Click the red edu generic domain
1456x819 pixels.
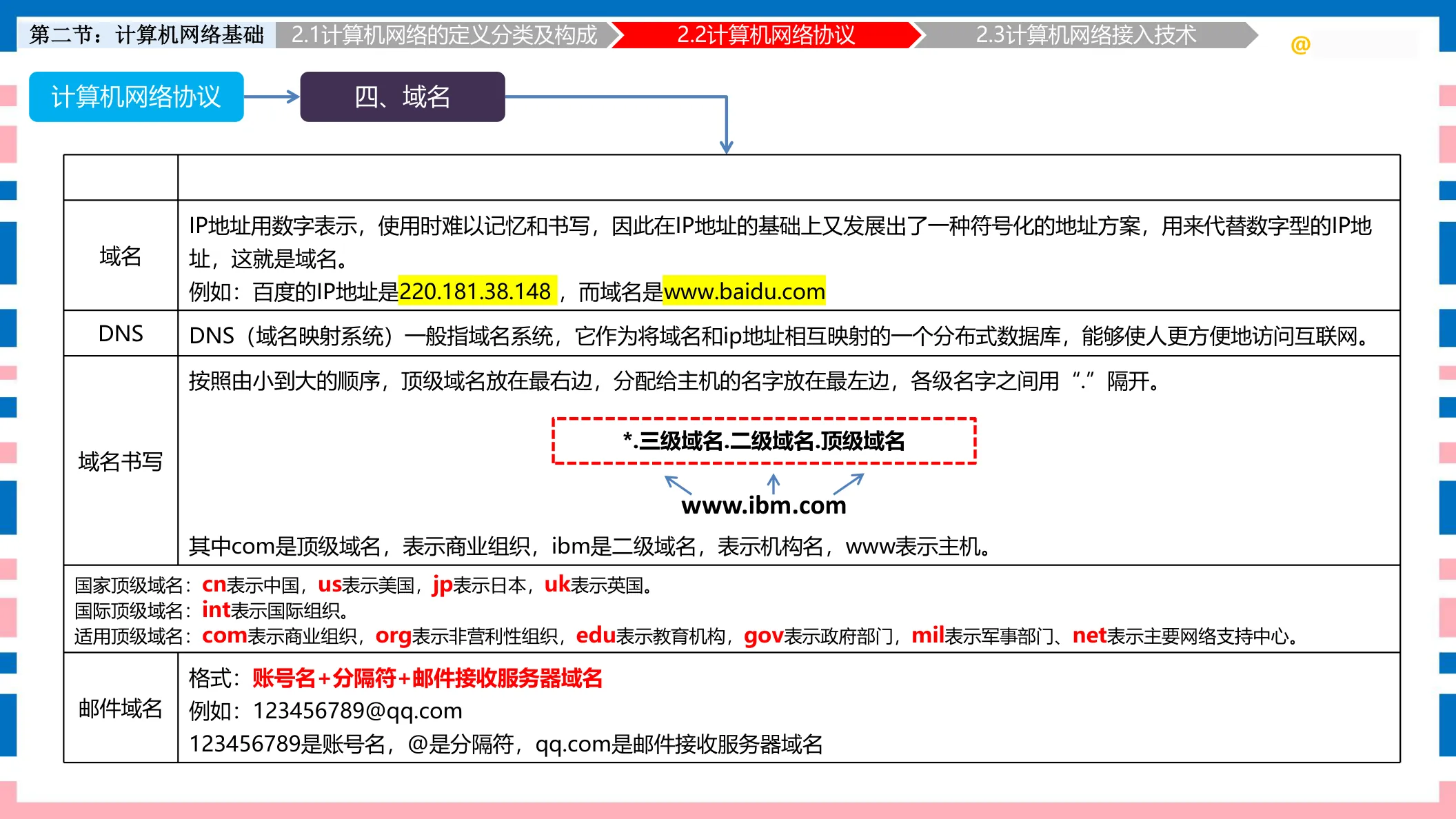coord(596,636)
